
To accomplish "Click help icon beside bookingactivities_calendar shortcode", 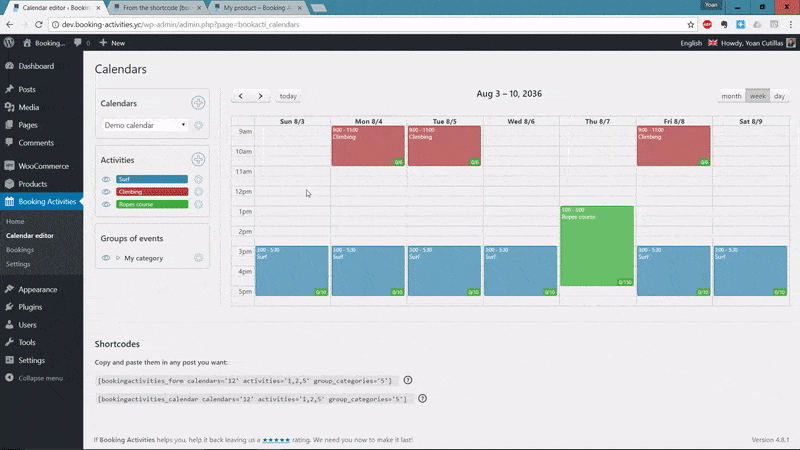I will click(x=422, y=398).
